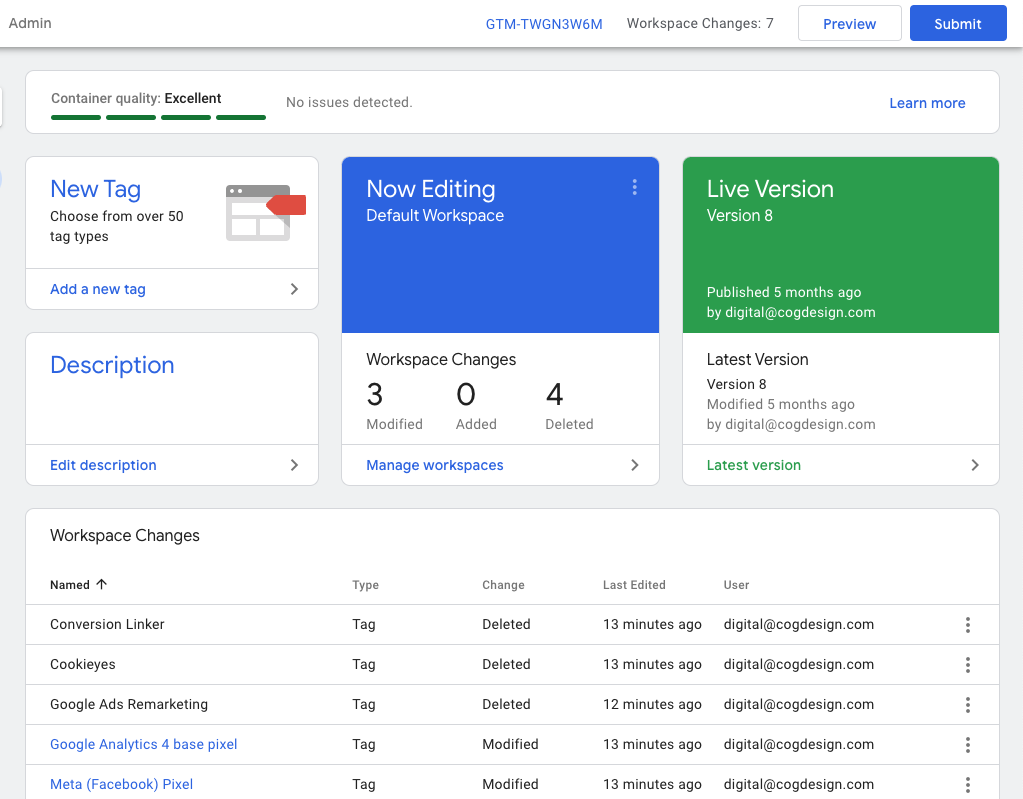The image size is (1023, 799).
Task: Click the Type column header
Action: click(365, 585)
